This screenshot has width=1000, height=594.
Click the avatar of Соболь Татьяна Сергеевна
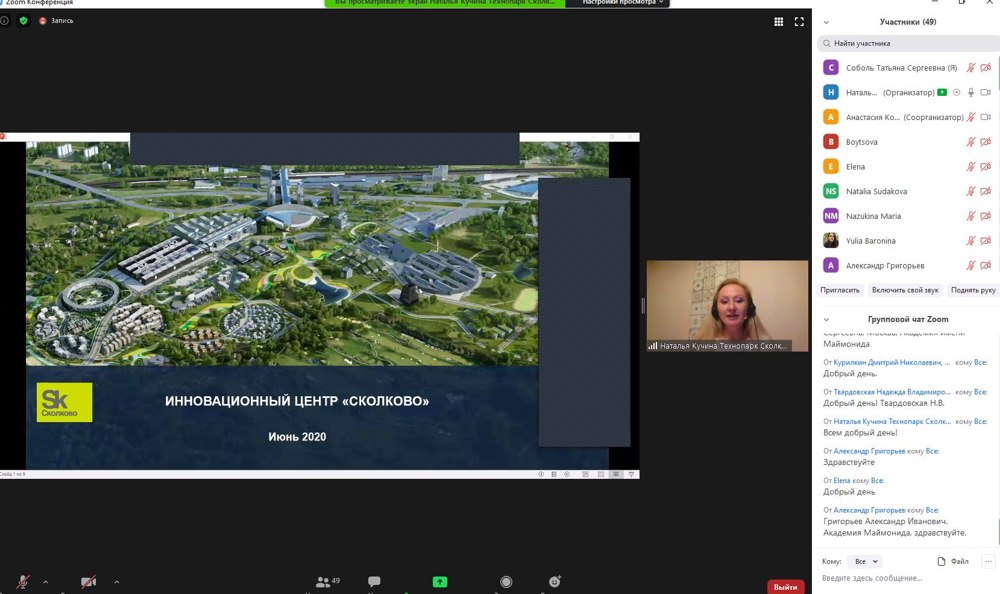tap(830, 68)
